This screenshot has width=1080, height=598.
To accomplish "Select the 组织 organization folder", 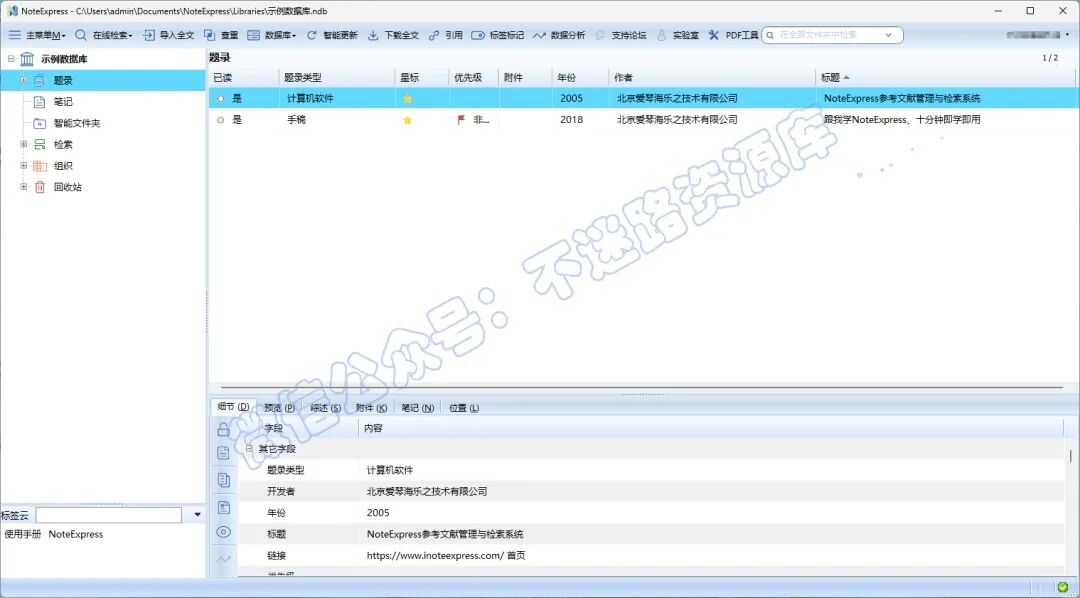I will point(63,166).
